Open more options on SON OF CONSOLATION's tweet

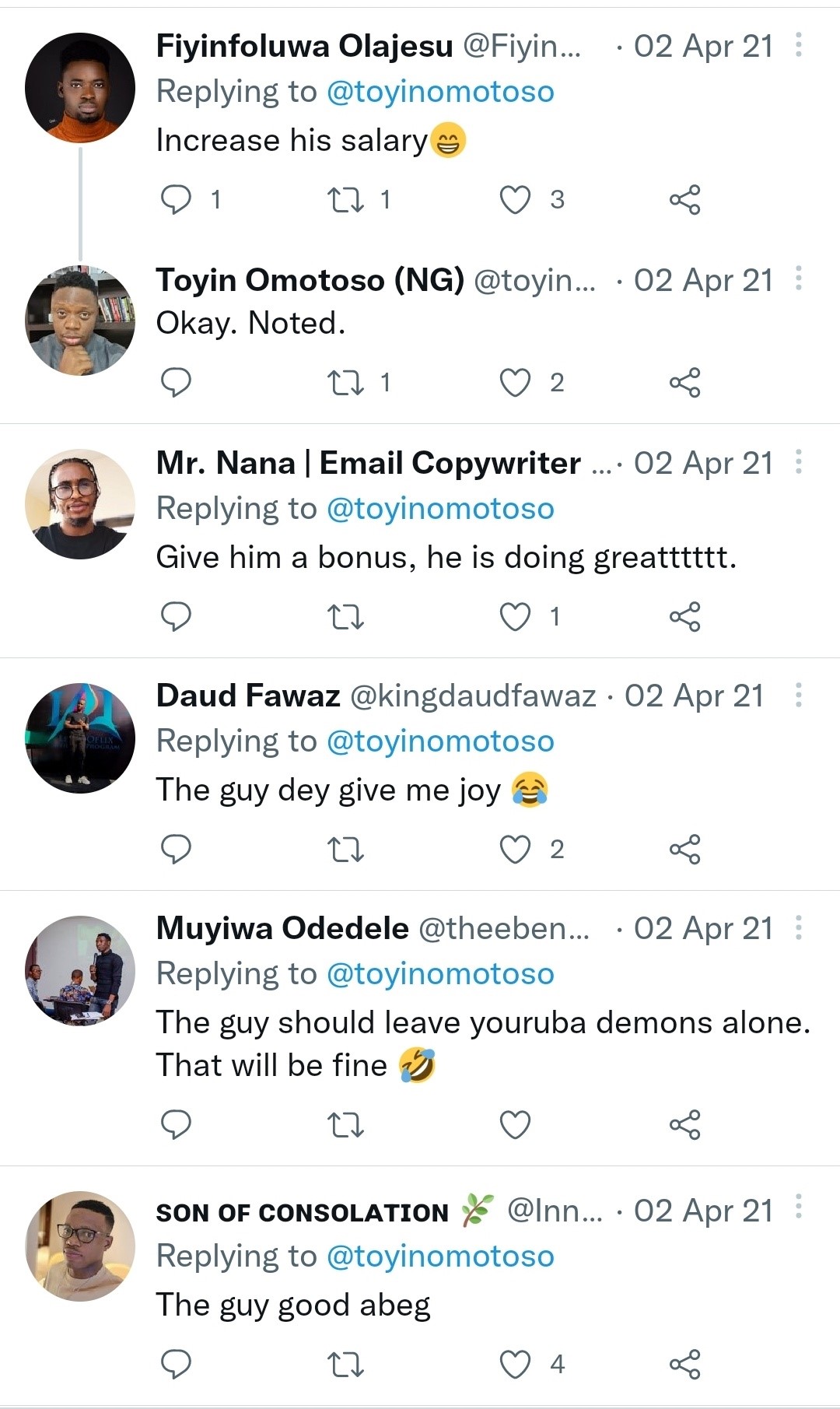pyautogui.click(x=799, y=1207)
